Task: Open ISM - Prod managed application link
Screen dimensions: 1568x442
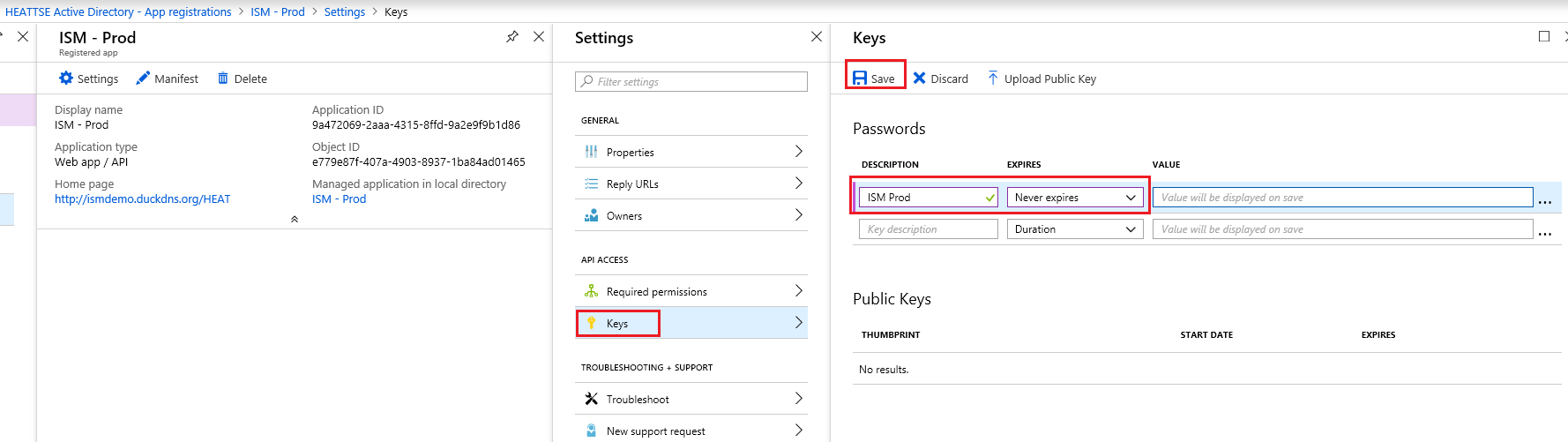Action: point(339,199)
